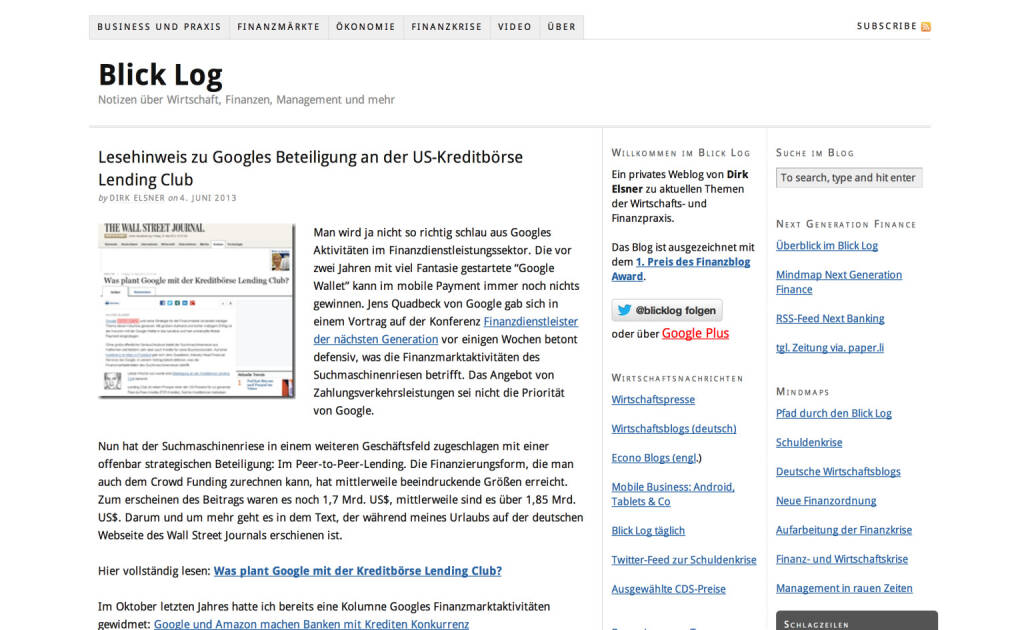This screenshot has width=1024, height=630.
Task: Open the Video menu item
Action: tap(514, 27)
